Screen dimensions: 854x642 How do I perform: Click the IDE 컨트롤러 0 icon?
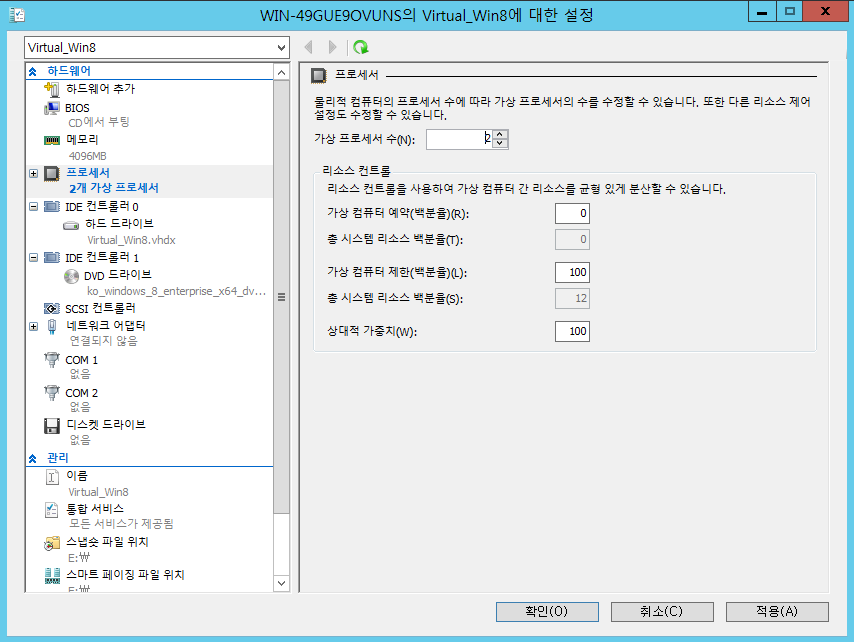[52, 206]
